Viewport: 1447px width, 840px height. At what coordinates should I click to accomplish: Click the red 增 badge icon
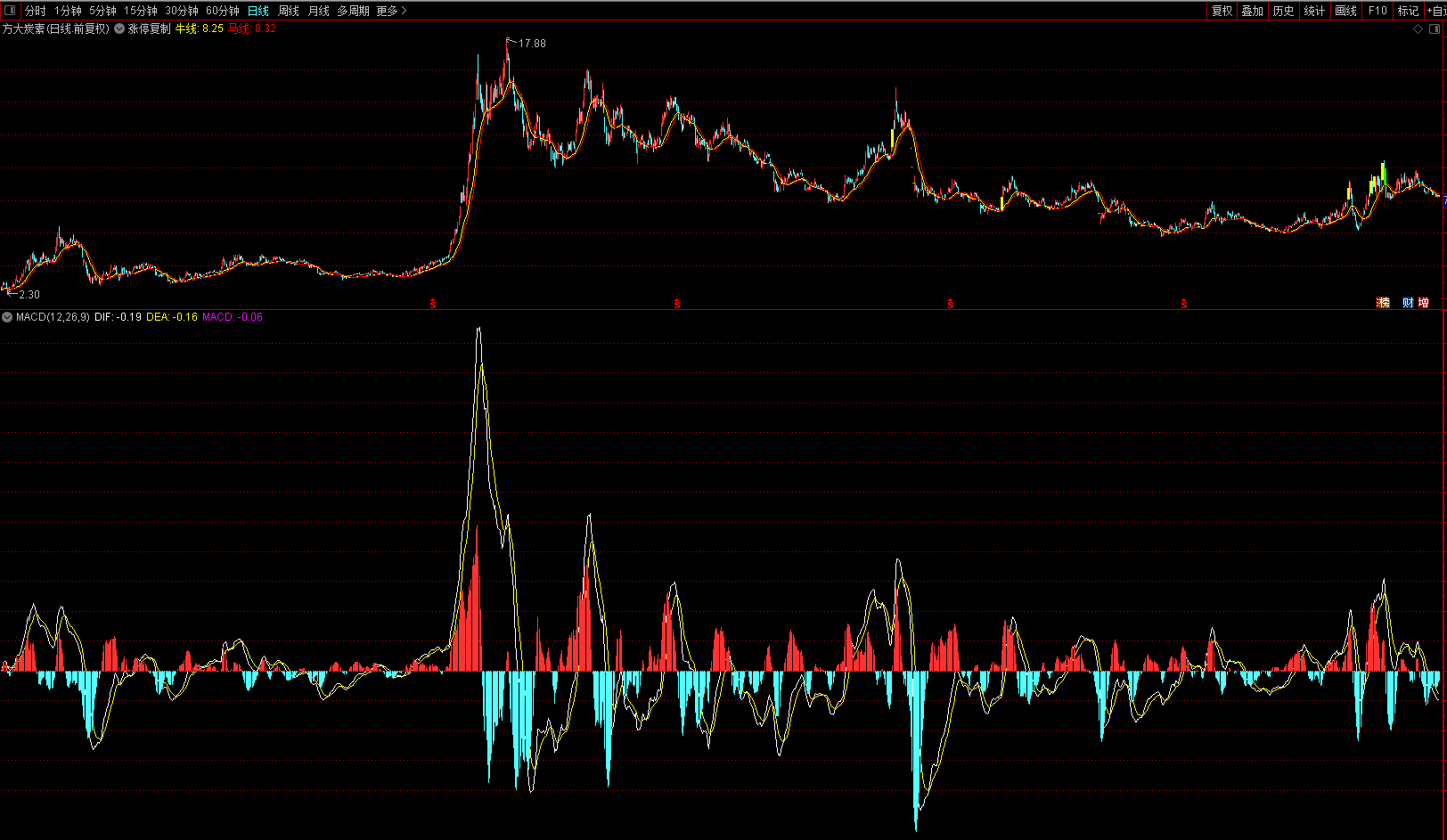(1423, 303)
